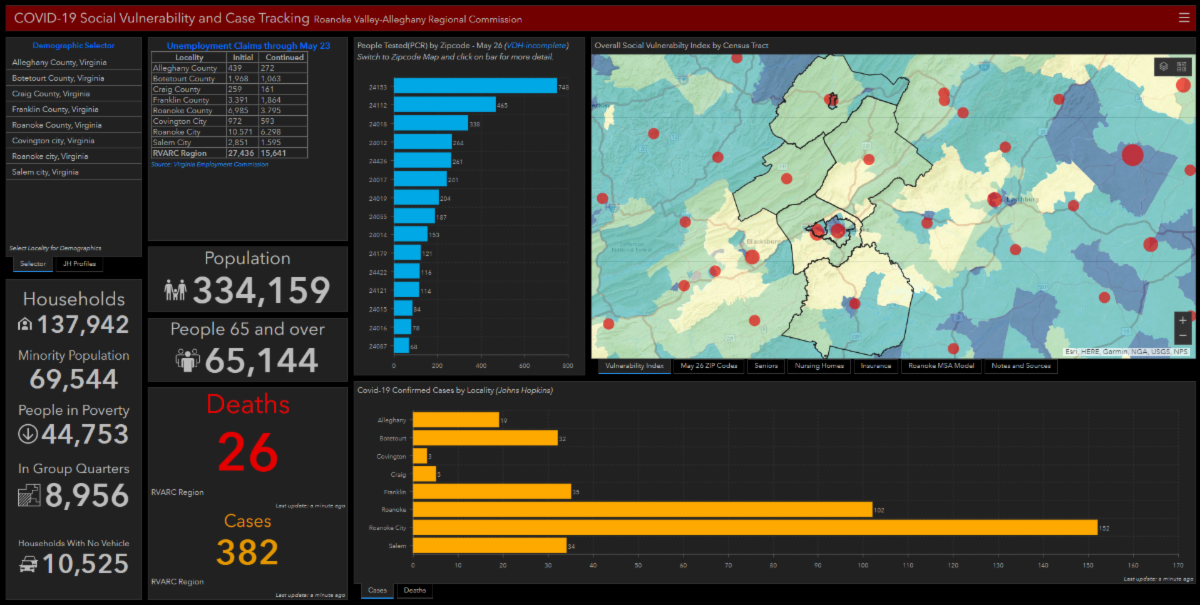The width and height of the screenshot is (1200, 605).
Task: View the Notes and Sources tab
Action: (x=1019, y=366)
